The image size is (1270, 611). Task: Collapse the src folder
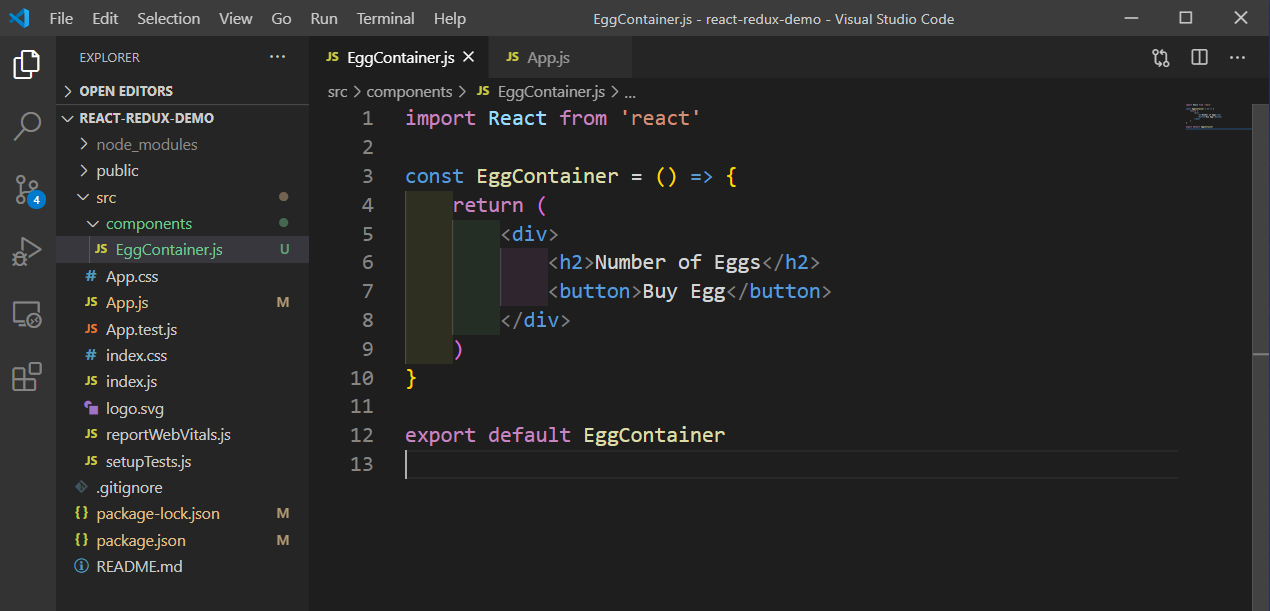pyautogui.click(x=182, y=197)
